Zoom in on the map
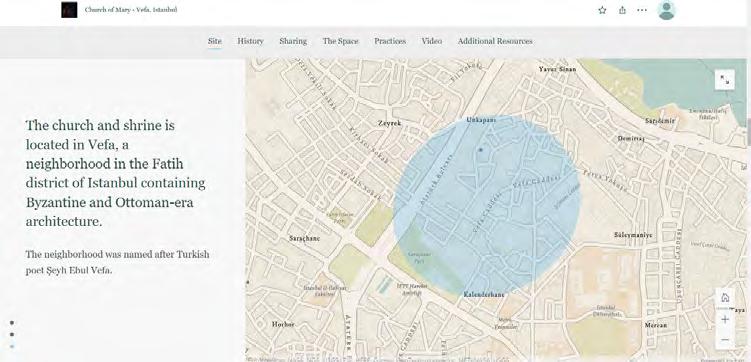This screenshot has height=362, width=751. tap(725, 319)
